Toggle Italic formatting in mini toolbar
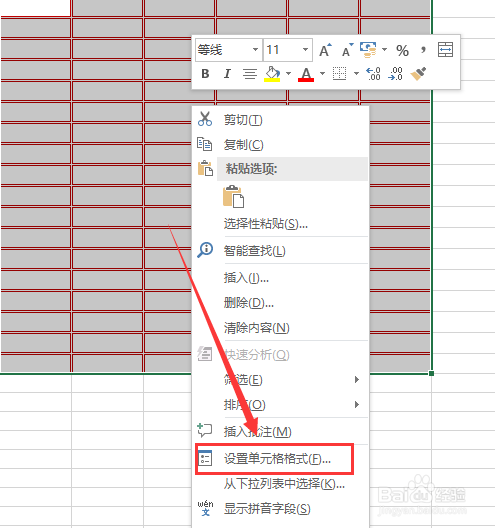The image size is (495, 528). tap(227, 73)
